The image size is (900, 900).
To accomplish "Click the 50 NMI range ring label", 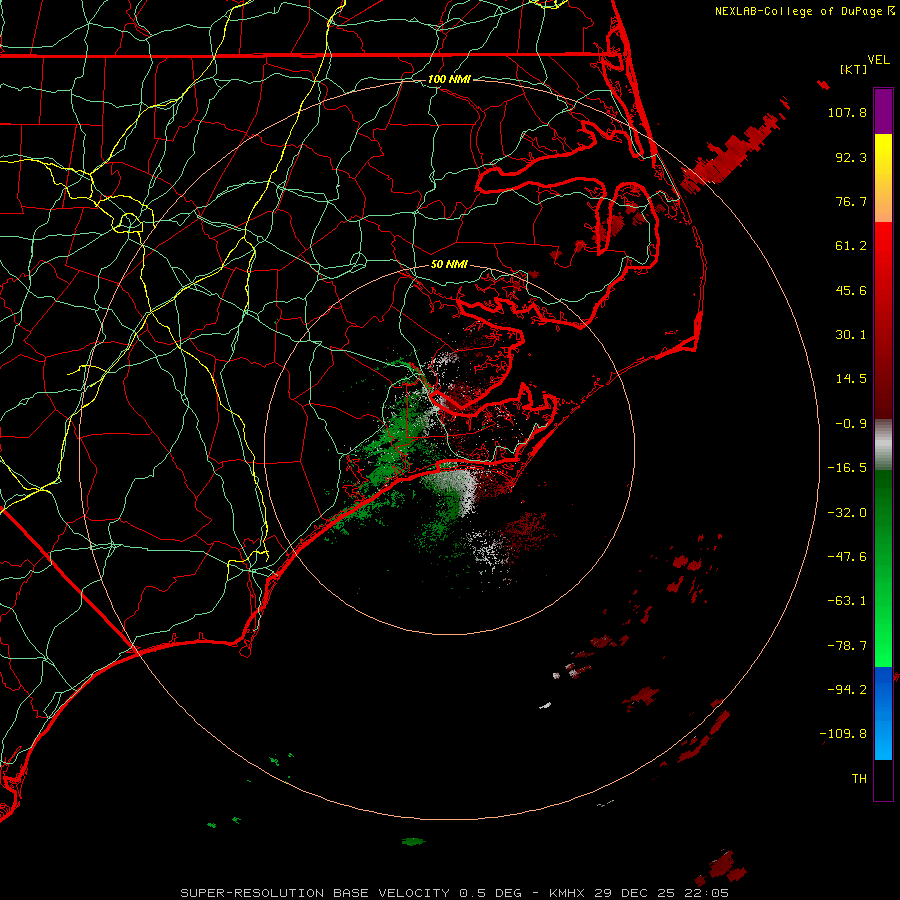I will tap(449, 264).
